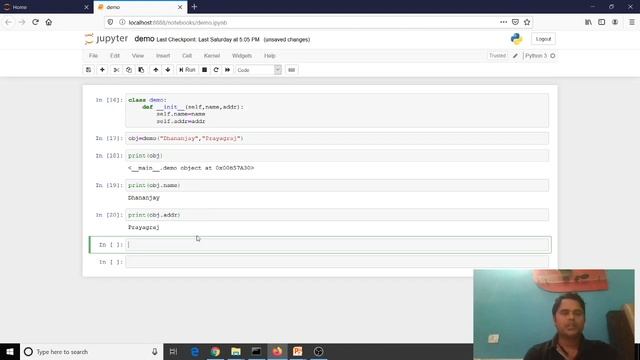Image resolution: width=640 pixels, height=360 pixels.
Task: Save page to Pocket icon
Action: [515, 22]
